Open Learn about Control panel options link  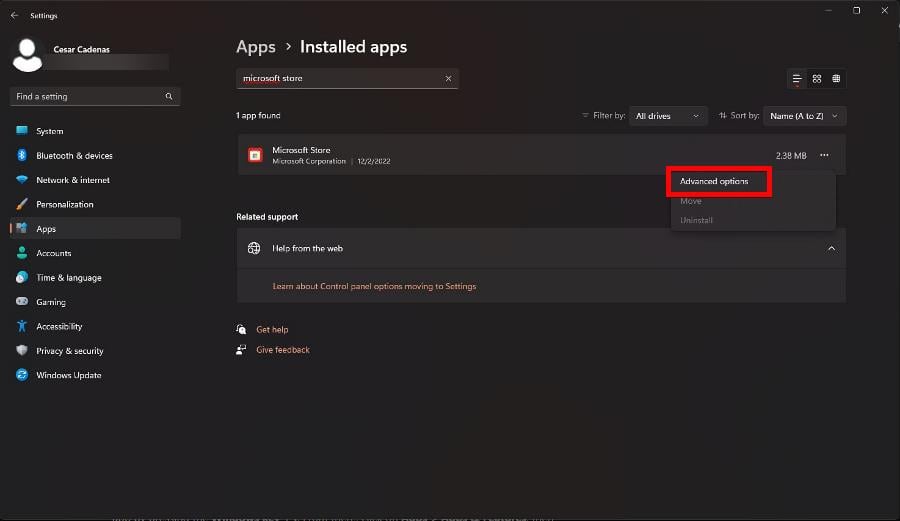point(374,286)
